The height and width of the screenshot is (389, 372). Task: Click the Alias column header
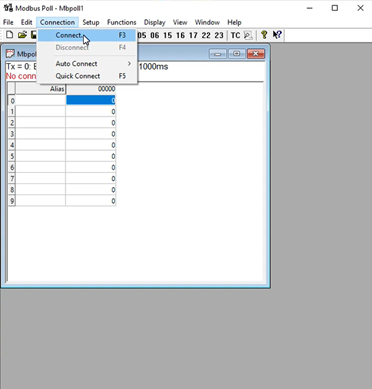tap(40, 89)
